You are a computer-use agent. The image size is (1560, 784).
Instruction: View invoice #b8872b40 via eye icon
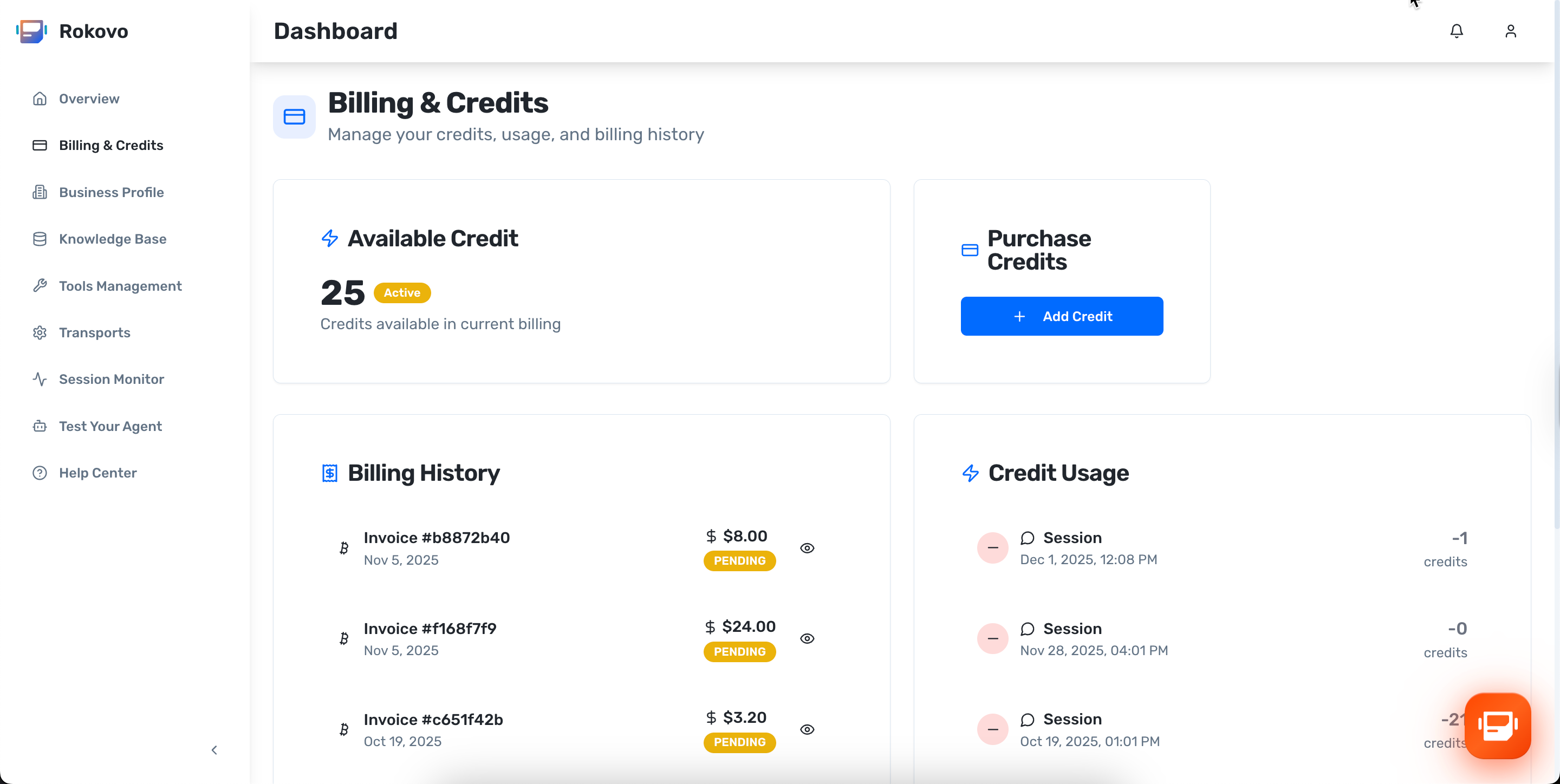807,548
